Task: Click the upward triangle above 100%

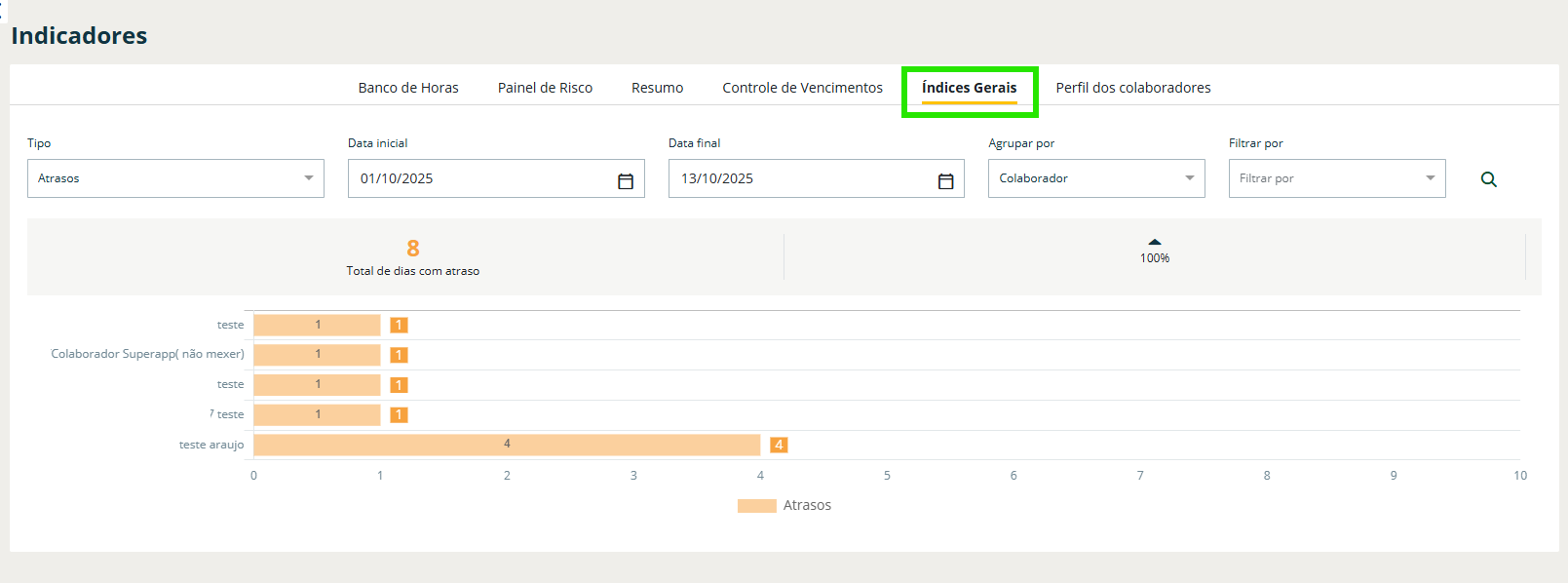Action: (x=1154, y=242)
